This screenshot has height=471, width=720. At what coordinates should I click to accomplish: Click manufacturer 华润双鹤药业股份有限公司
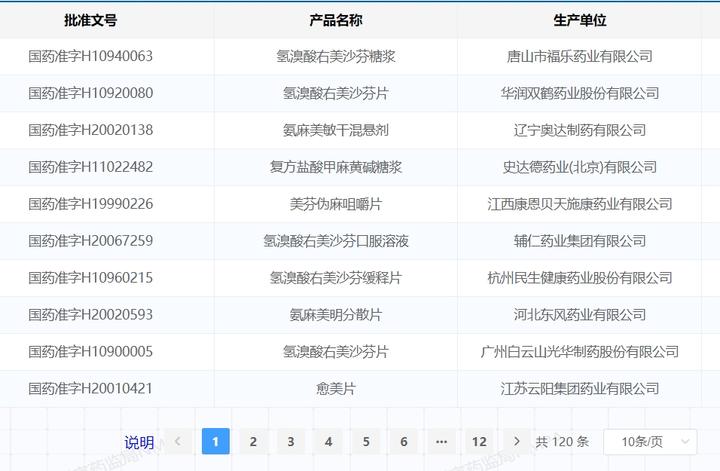tap(580, 93)
